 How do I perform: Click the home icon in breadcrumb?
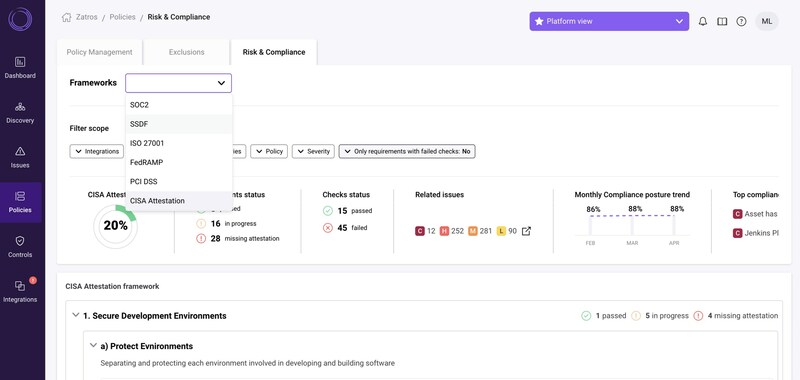point(66,17)
